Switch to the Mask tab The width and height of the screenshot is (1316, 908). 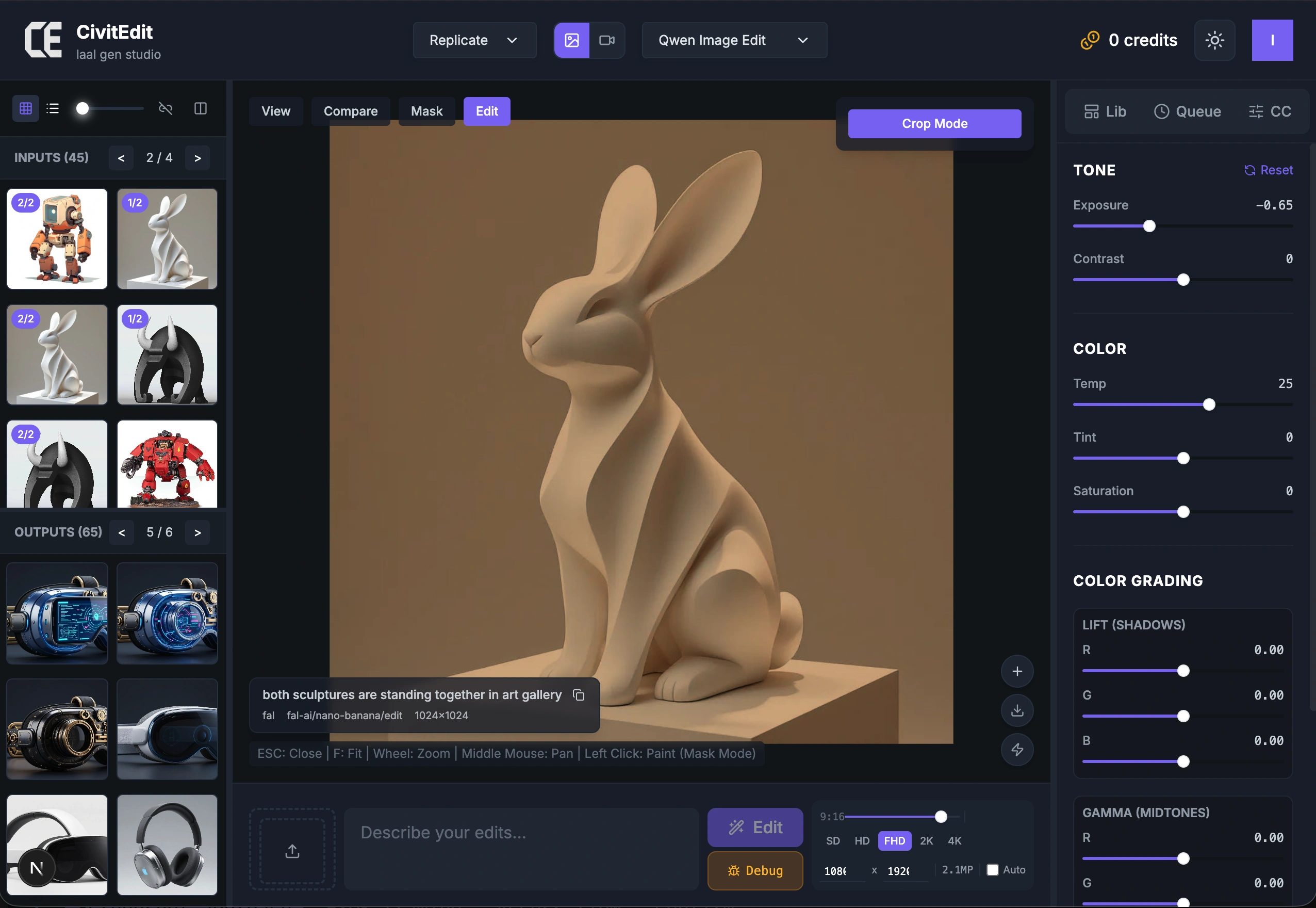coord(426,111)
